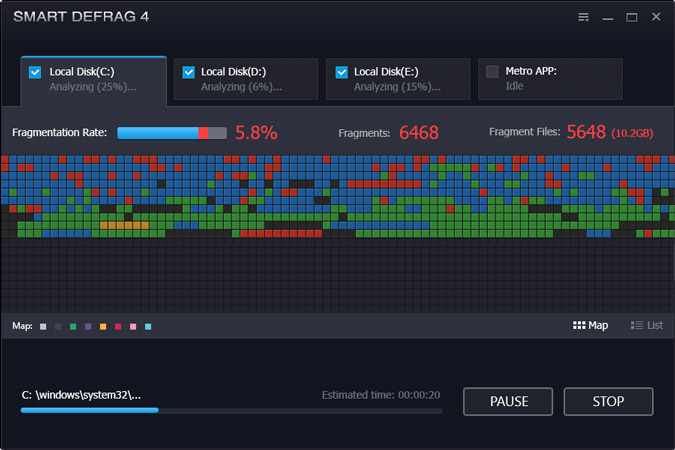Click the cyan map legend swatch
Screen dimensions: 675x450
pos(148,326)
